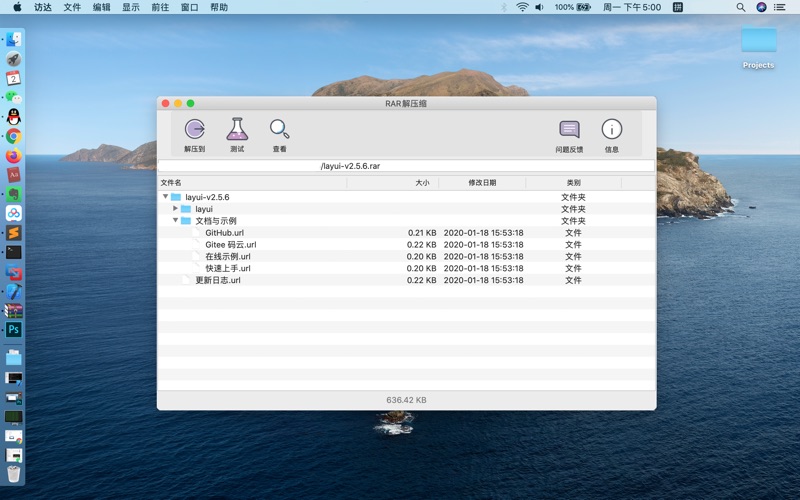
Task: Open the 文件 menu in the menu bar
Action: pyautogui.click(x=72, y=7)
